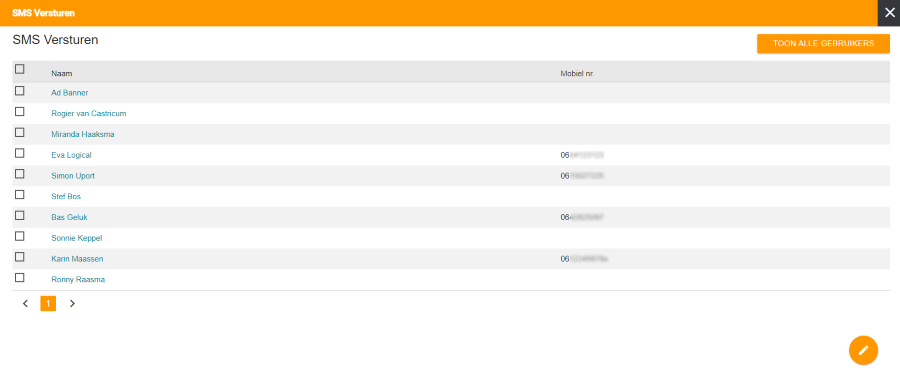Viewport: 900px width, 371px height.
Task: Select Bas Geluk's checkbox
Action: click(20, 215)
